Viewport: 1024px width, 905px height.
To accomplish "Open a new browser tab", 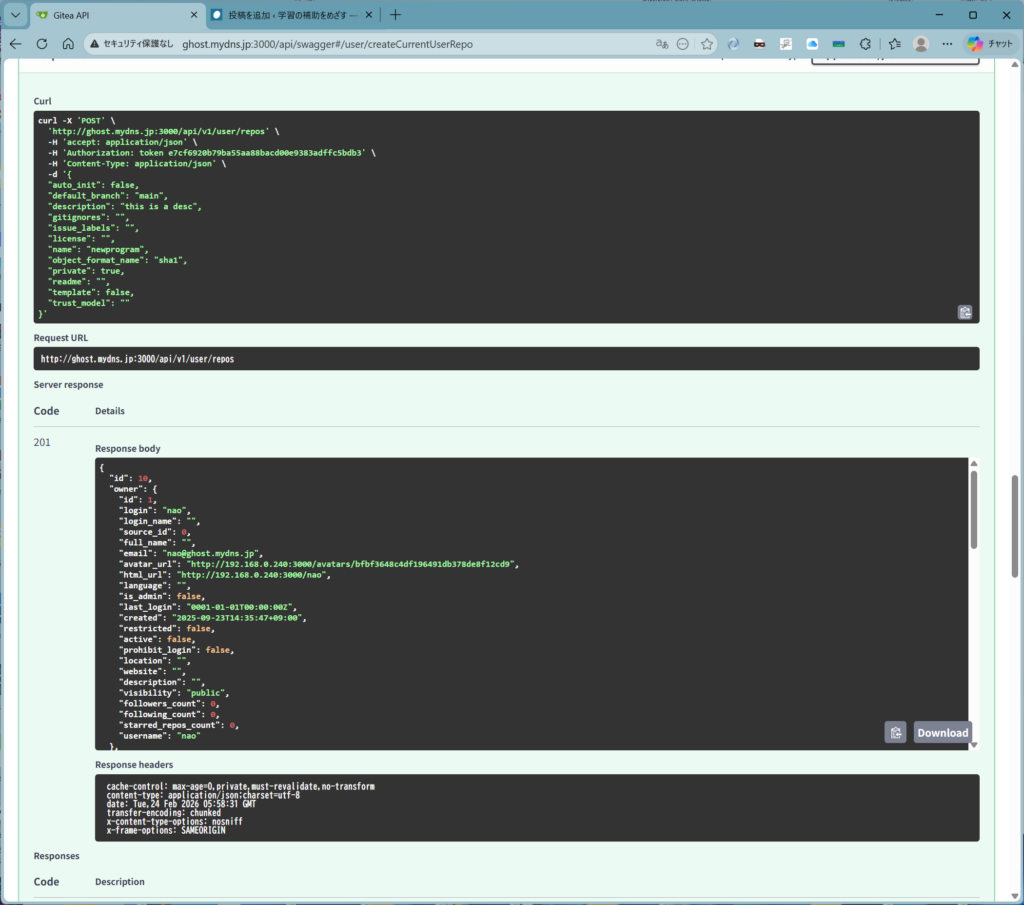I will pos(395,15).
